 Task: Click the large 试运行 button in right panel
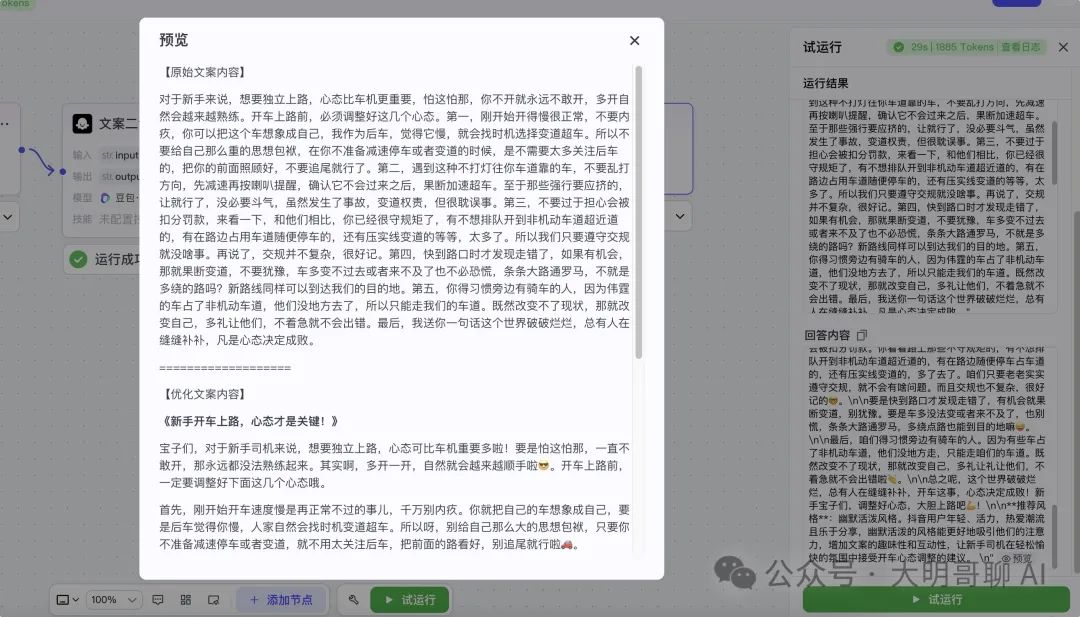coord(936,599)
